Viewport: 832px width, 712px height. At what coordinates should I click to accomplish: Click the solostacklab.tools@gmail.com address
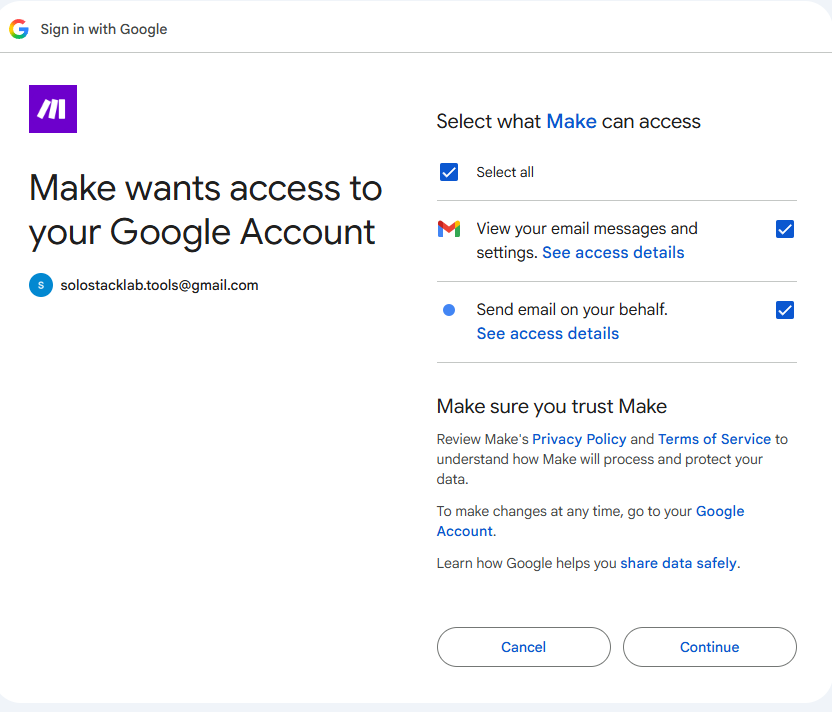tap(159, 285)
